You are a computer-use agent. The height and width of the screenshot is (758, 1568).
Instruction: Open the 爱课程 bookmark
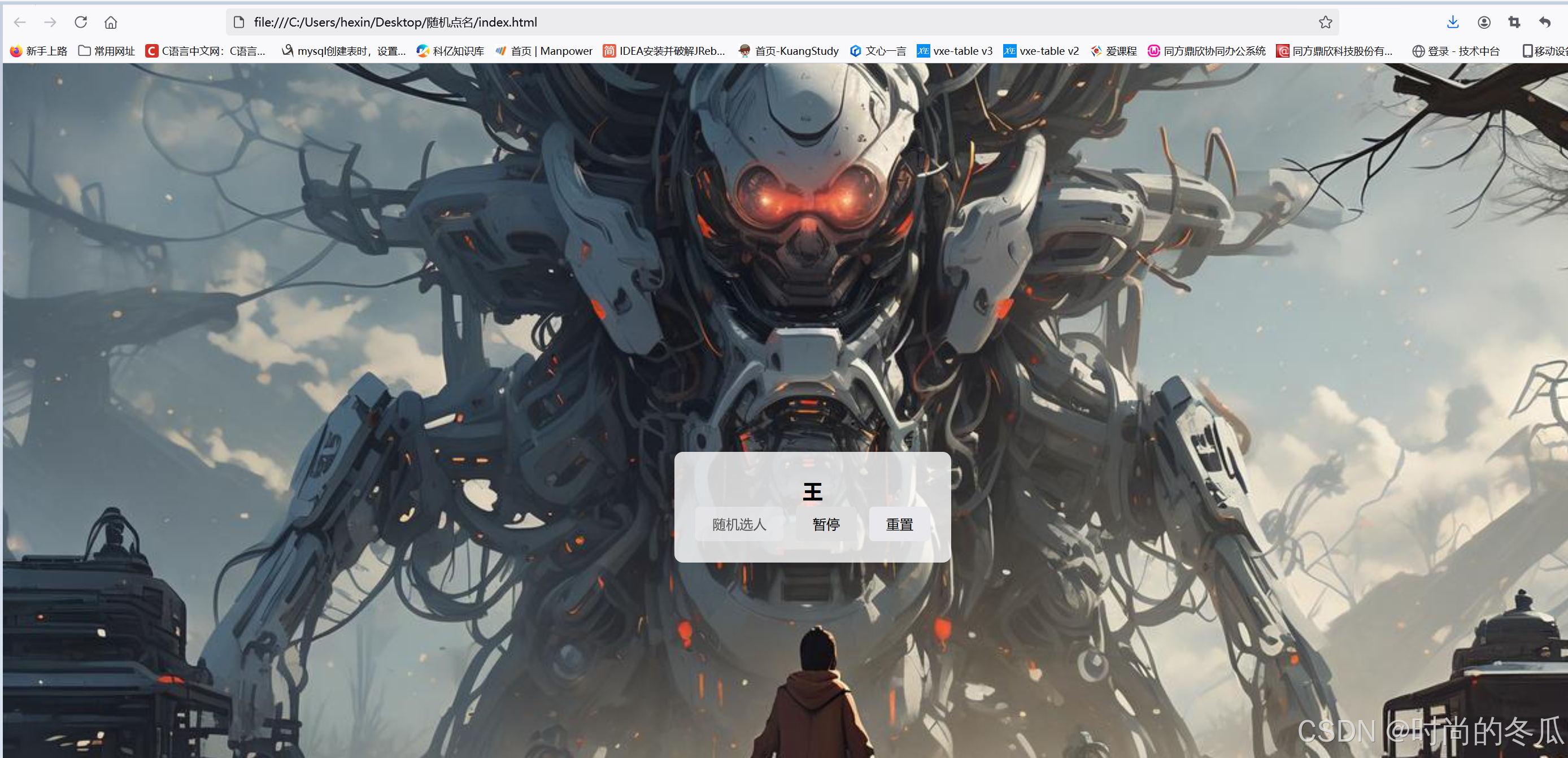pos(1113,51)
